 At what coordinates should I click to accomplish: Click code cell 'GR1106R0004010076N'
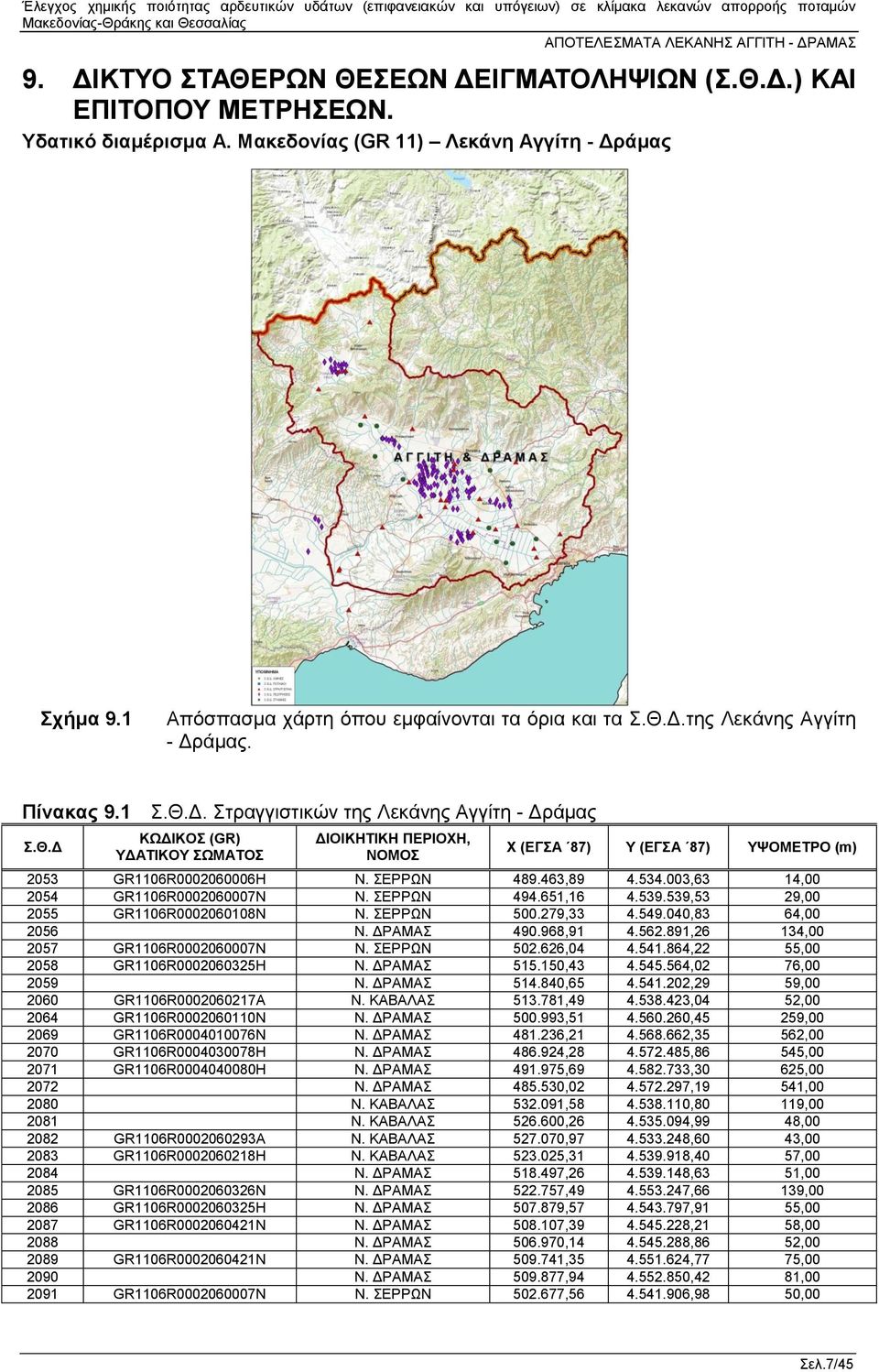tap(190, 1035)
